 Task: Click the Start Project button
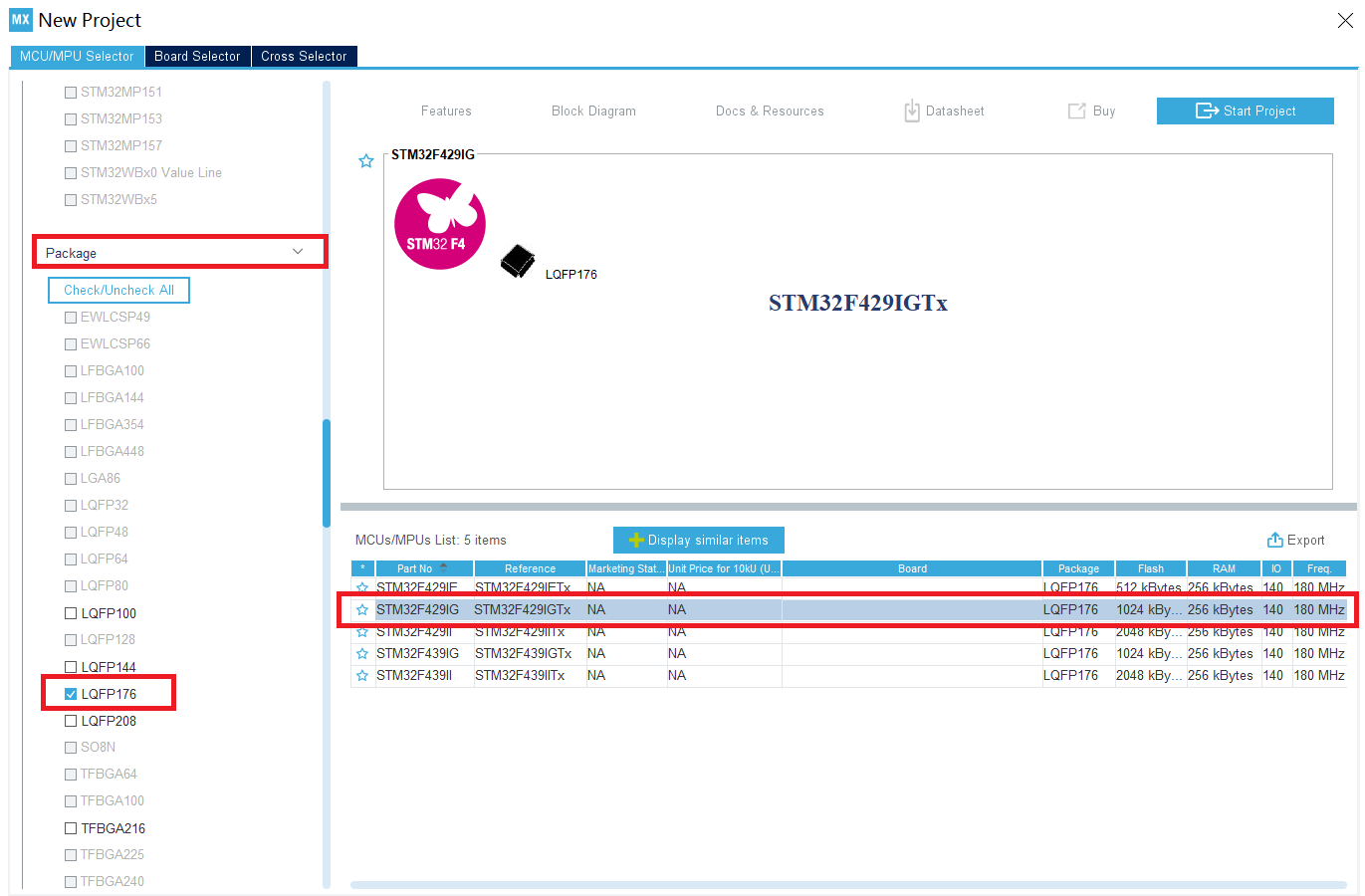pos(1245,111)
